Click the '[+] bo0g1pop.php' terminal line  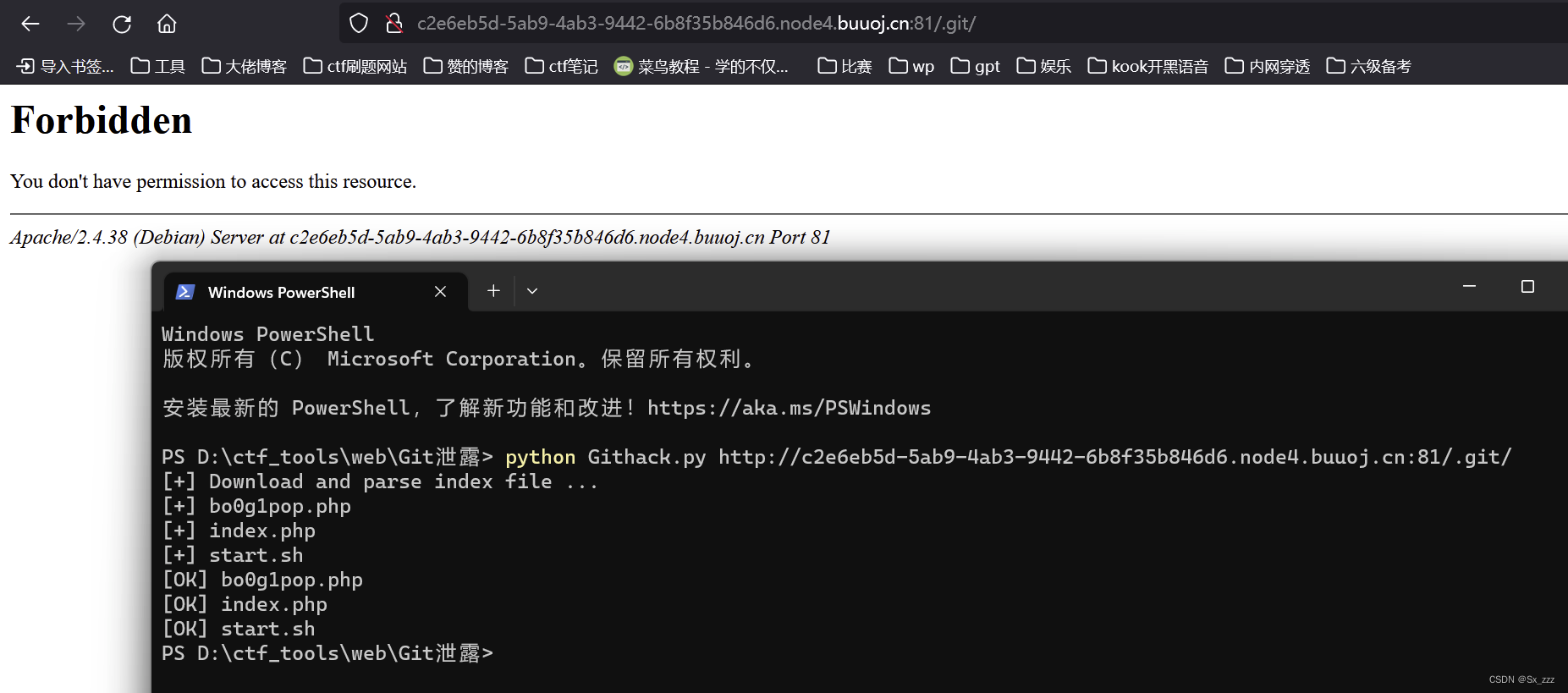pos(256,506)
